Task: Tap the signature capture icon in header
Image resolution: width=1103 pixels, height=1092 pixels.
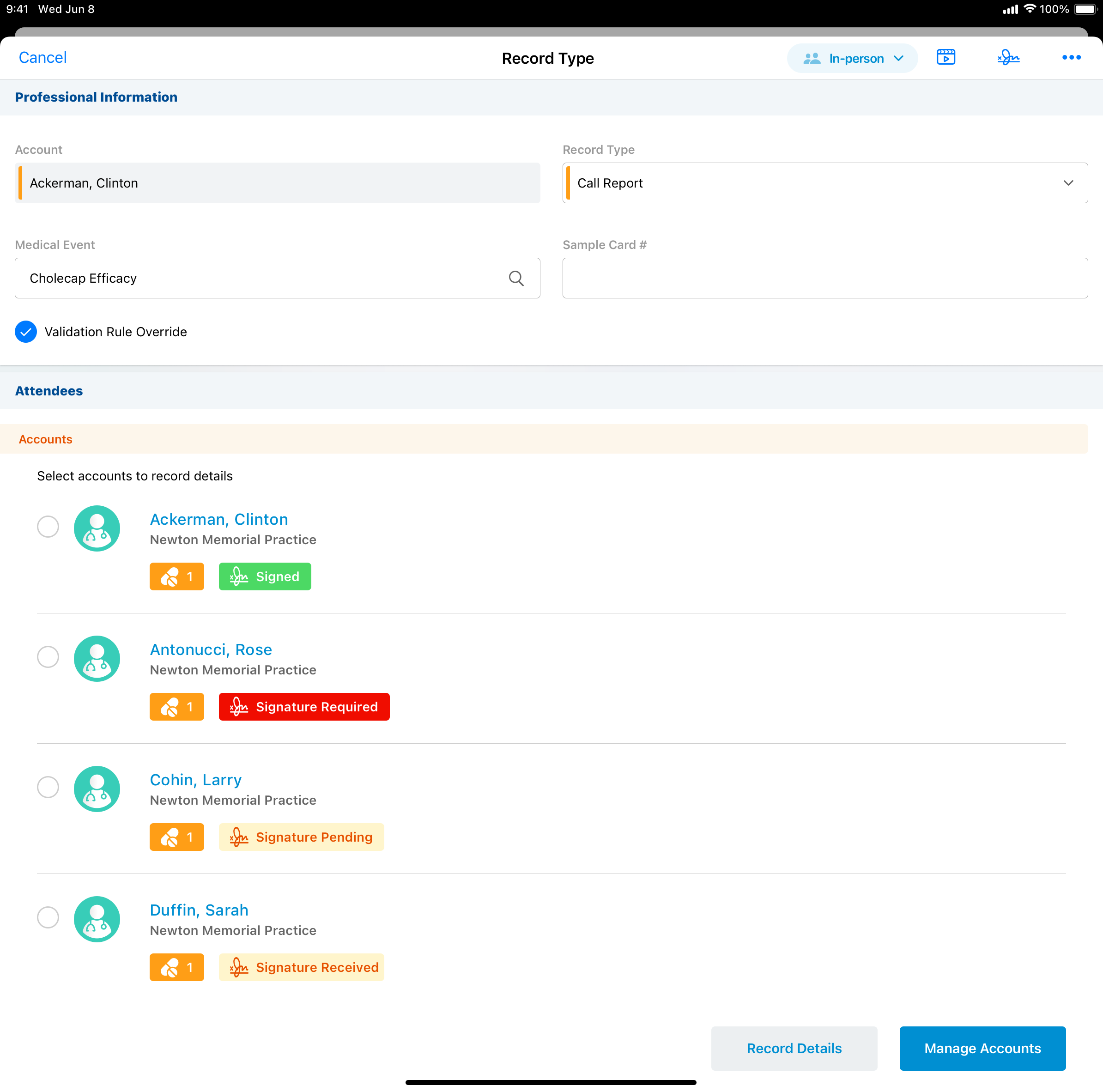Action: coord(1008,57)
